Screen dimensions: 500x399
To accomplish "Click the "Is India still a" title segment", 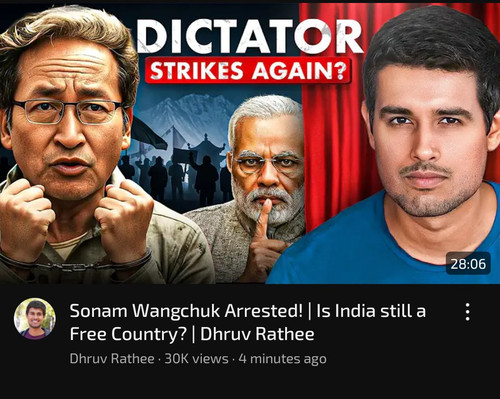I will (x=371, y=311).
